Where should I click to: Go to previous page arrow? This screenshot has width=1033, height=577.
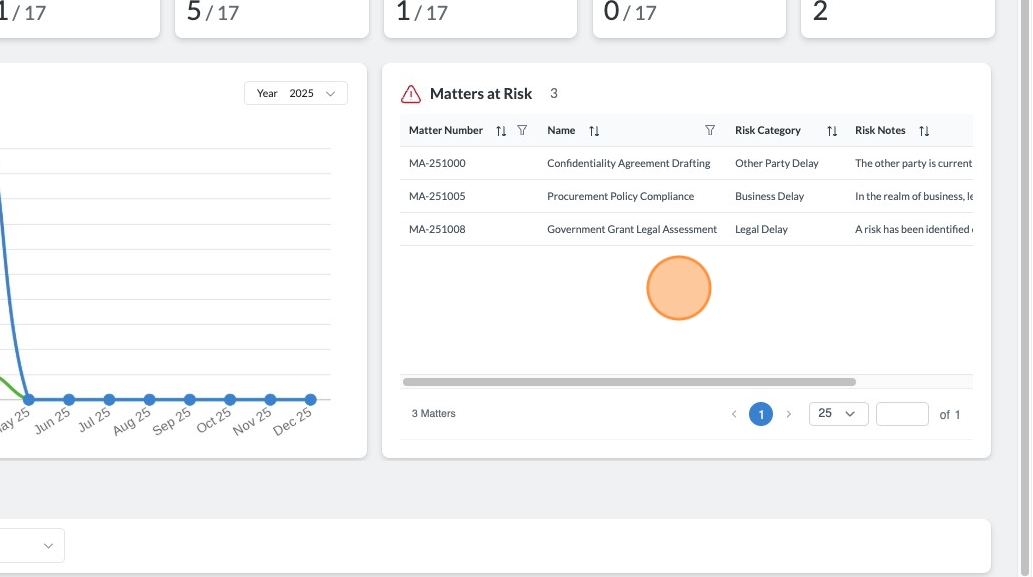(734, 414)
